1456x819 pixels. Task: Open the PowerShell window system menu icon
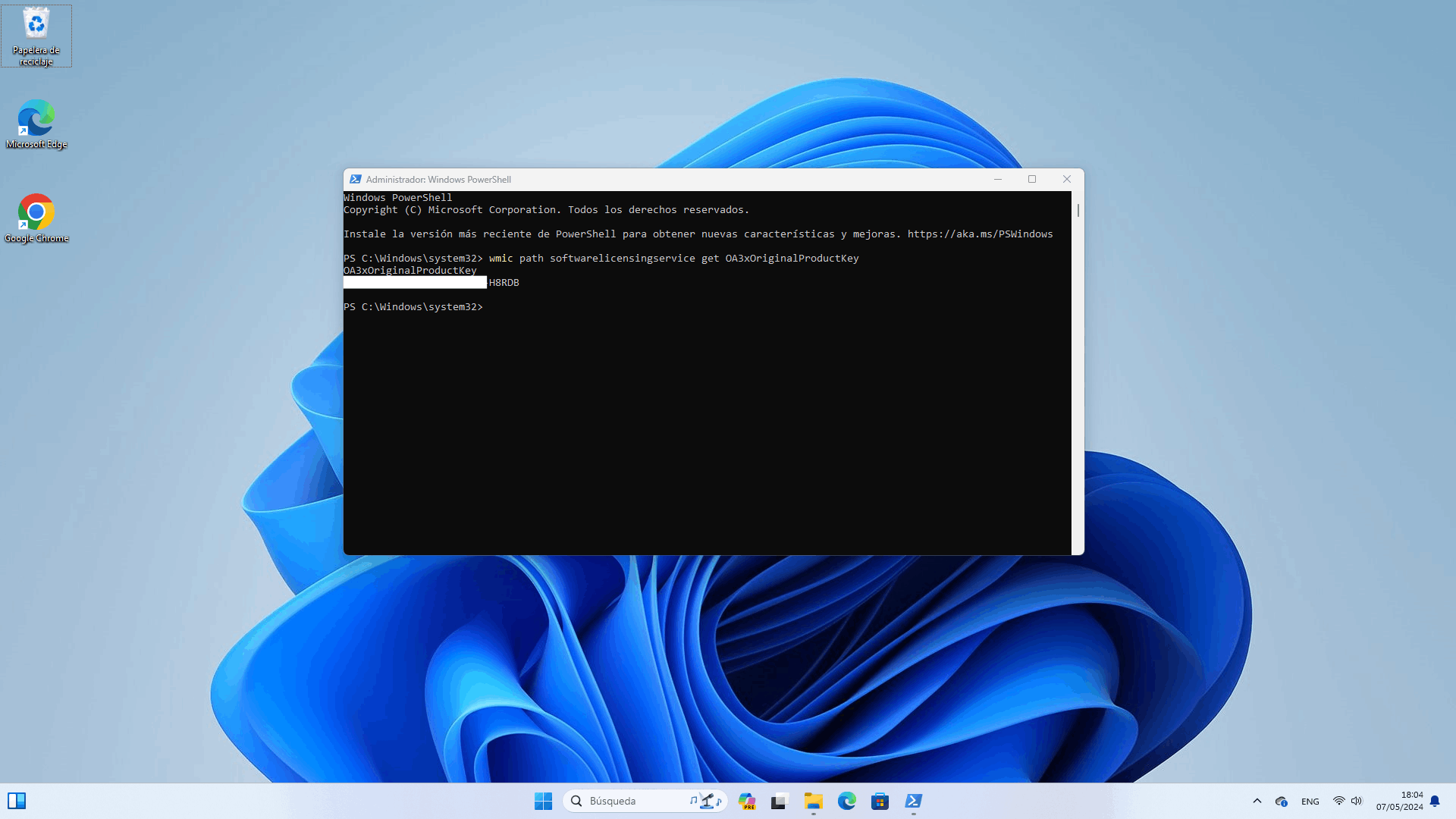tap(356, 179)
